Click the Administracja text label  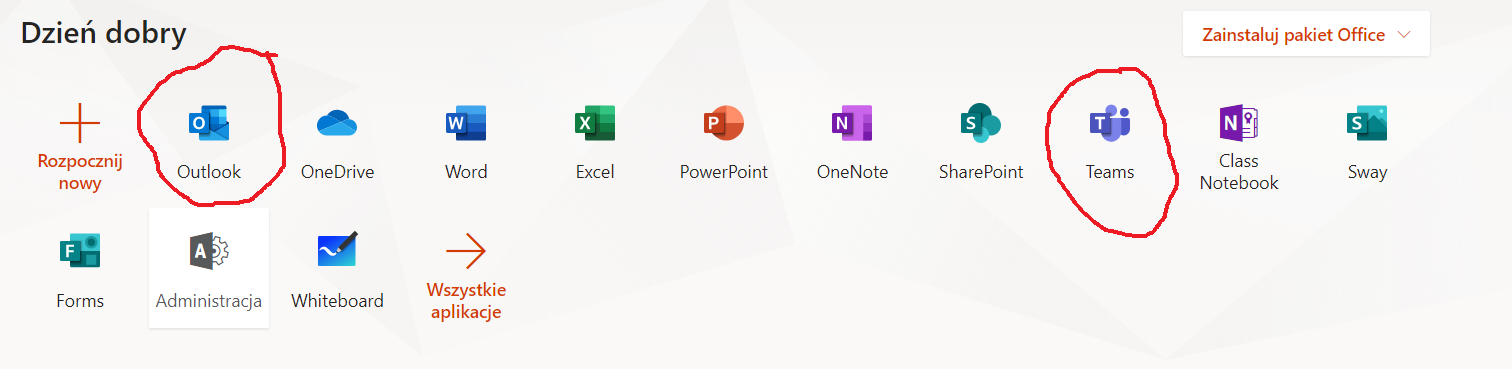coord(209,301)
